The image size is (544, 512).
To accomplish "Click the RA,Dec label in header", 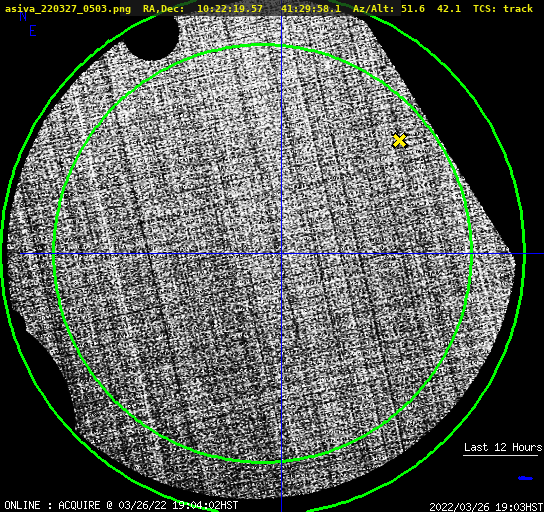I will pos(163,8).
